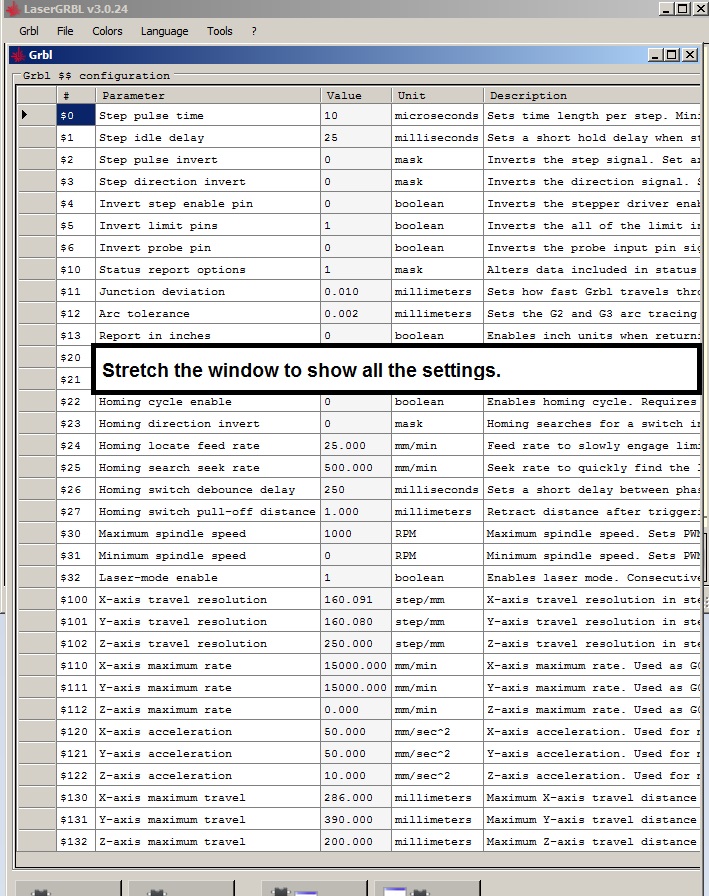The width and height of the screenshot is (709, 896).
Task: Click 'Homing switch pull-off distance' parameter cell
Action: point(208,512)
